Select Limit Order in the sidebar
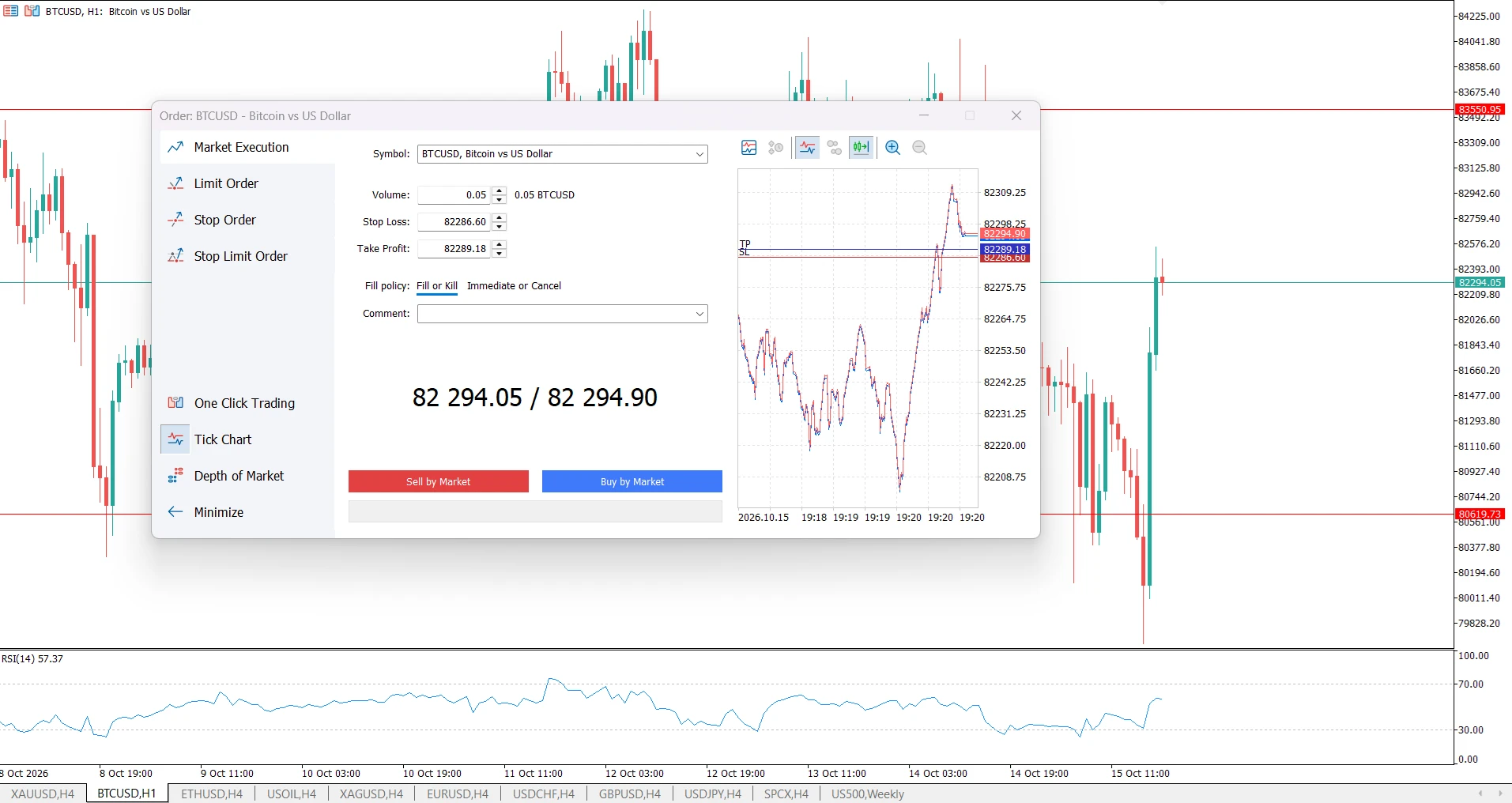Image resolution: width=1512 pixels, height=803 pixels. (247, 183)
